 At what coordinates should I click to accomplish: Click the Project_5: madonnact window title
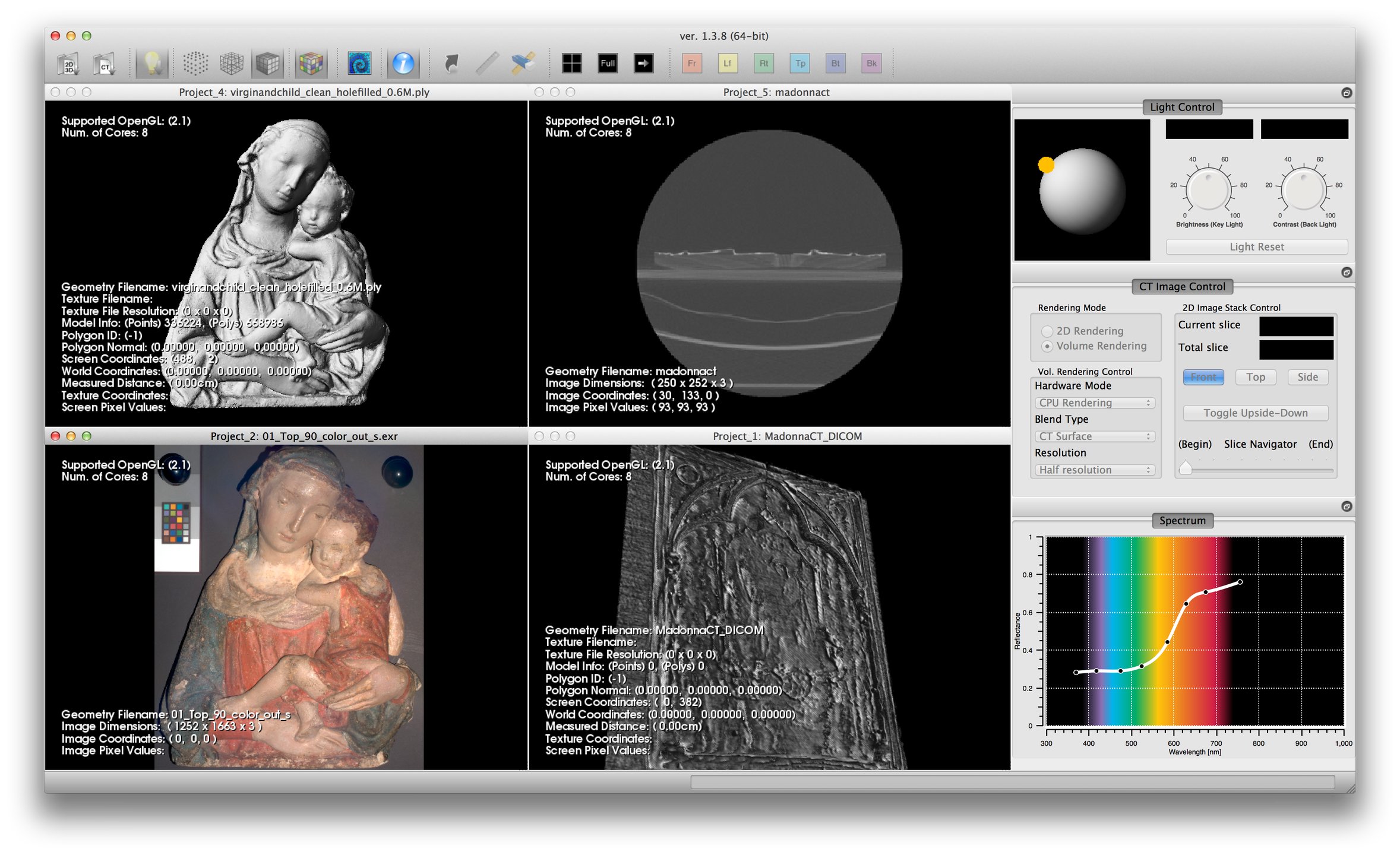[776, 92]
